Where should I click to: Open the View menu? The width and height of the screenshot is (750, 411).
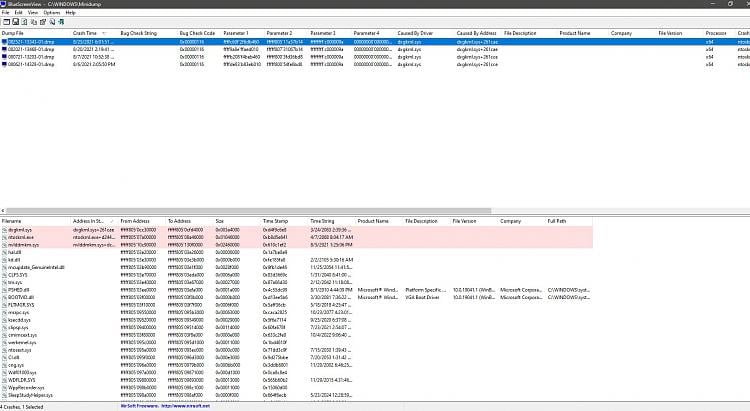pos(33,12)
